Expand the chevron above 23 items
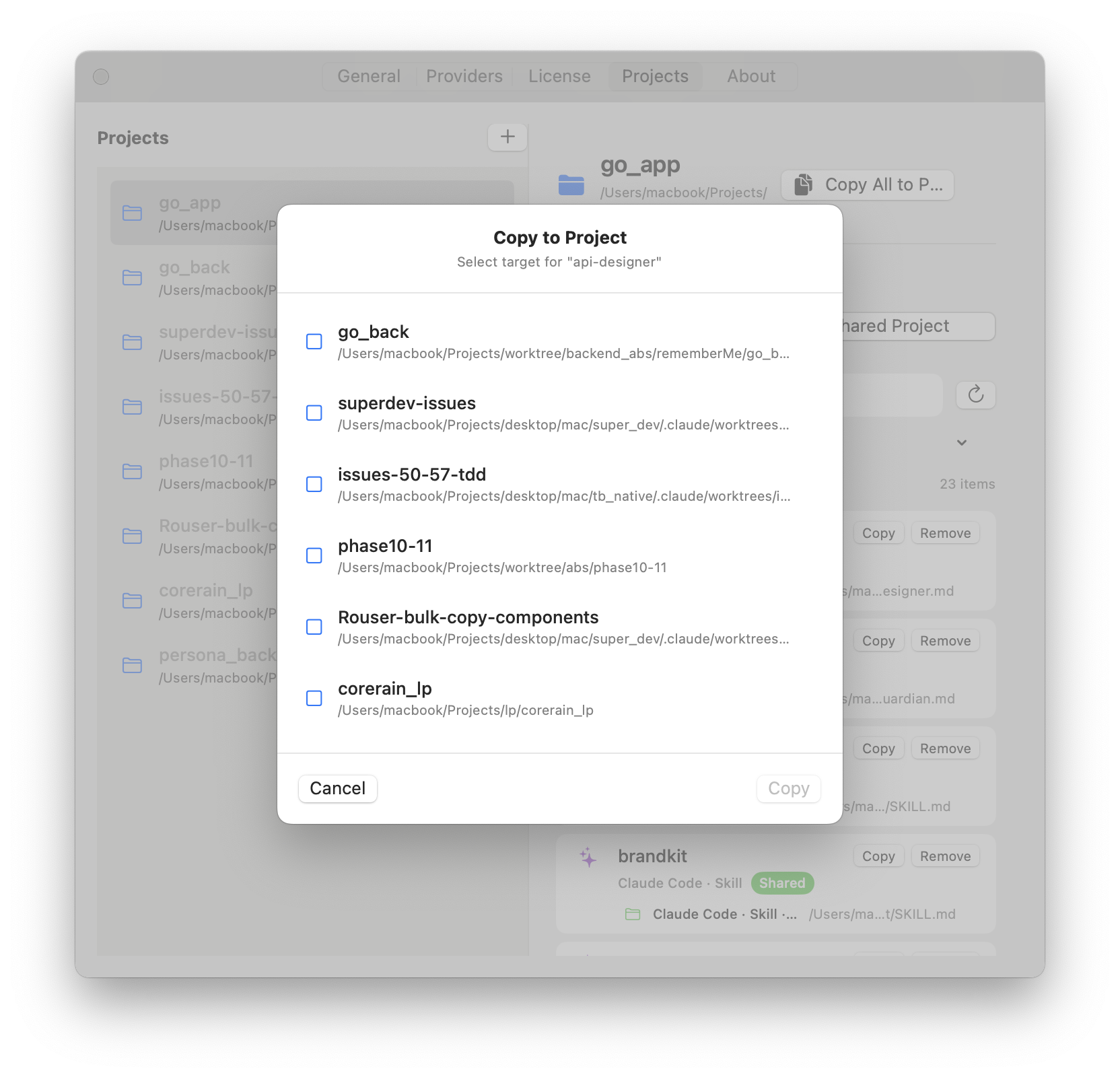This screenshot has width=1120, height=1077. 962,442
